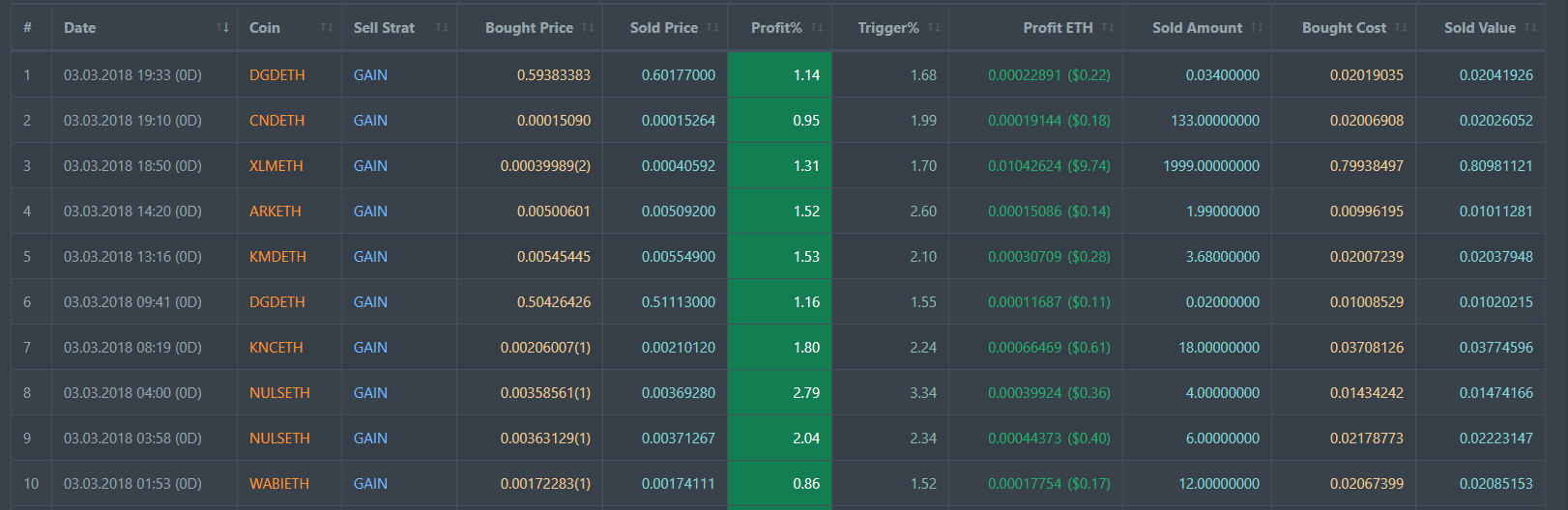The height and width of the screenshot is (510, 1568).
Task: Click the Coin column sort arrows
Action: [x=327, y=27]
